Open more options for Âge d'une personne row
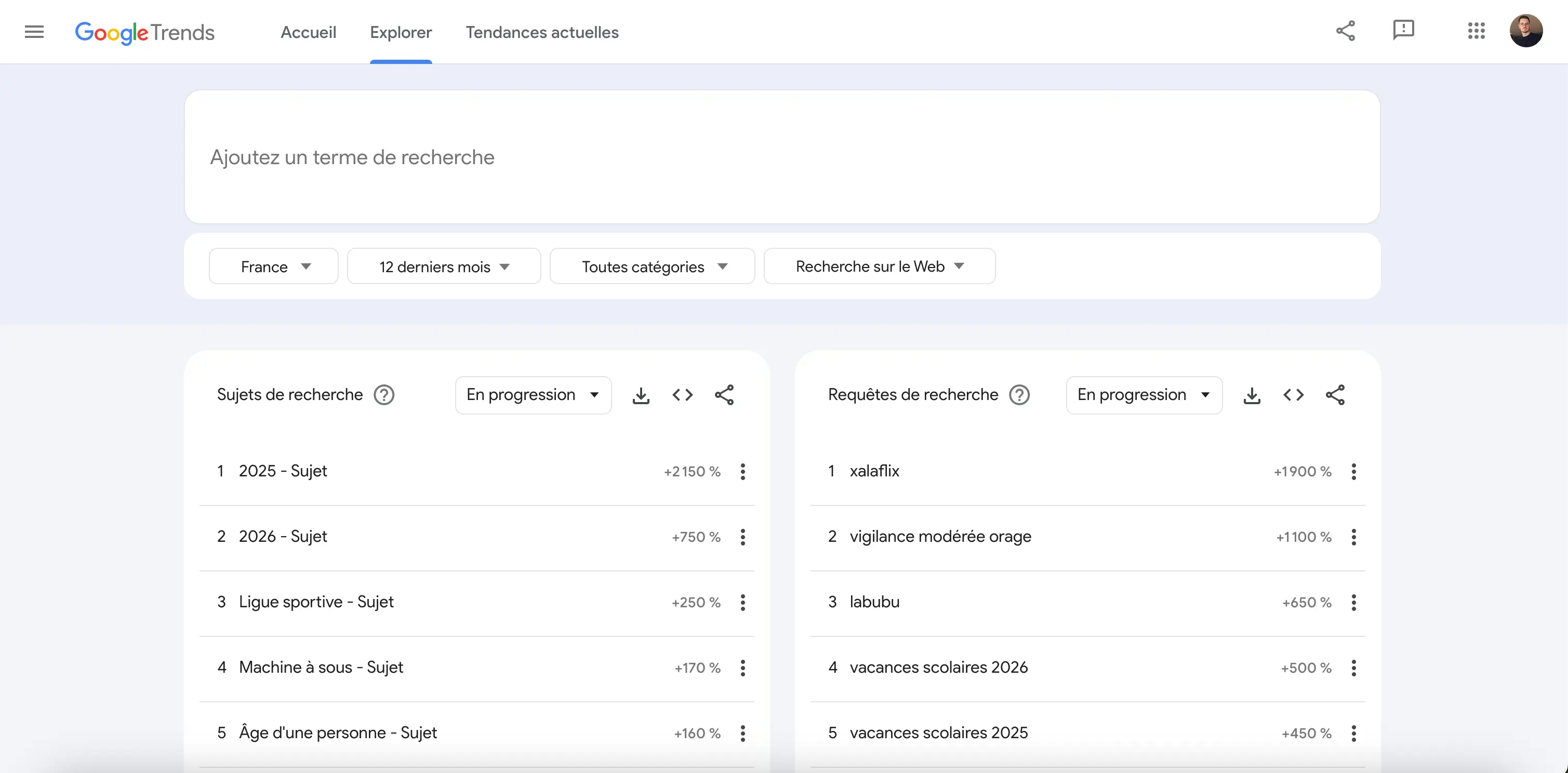 (742, 734)
